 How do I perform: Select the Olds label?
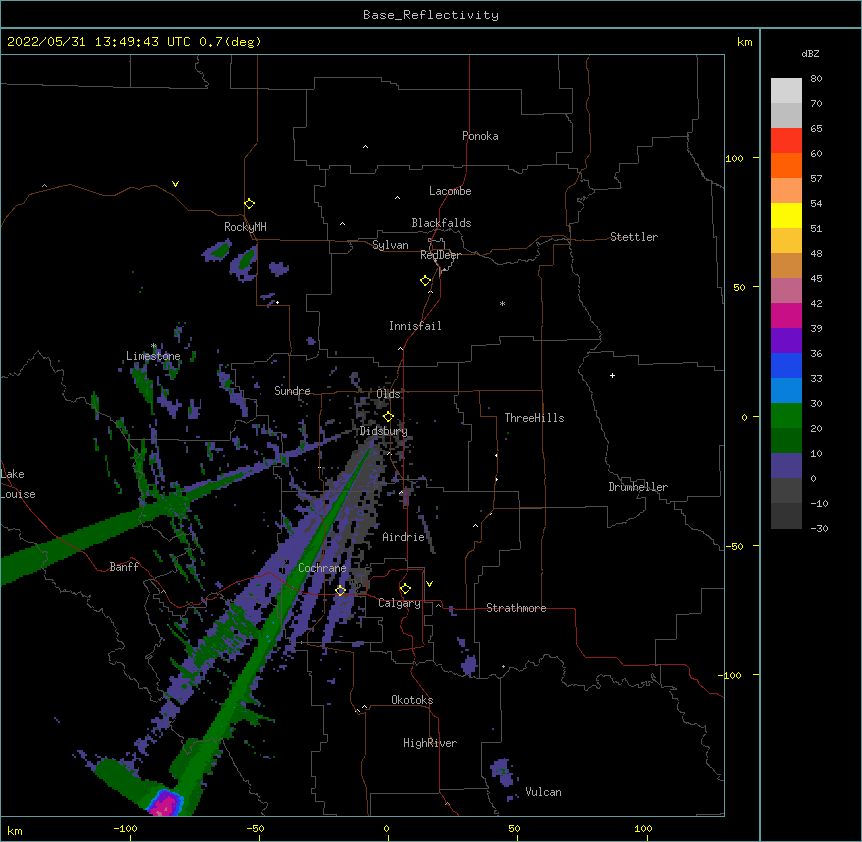click(388, 394)
